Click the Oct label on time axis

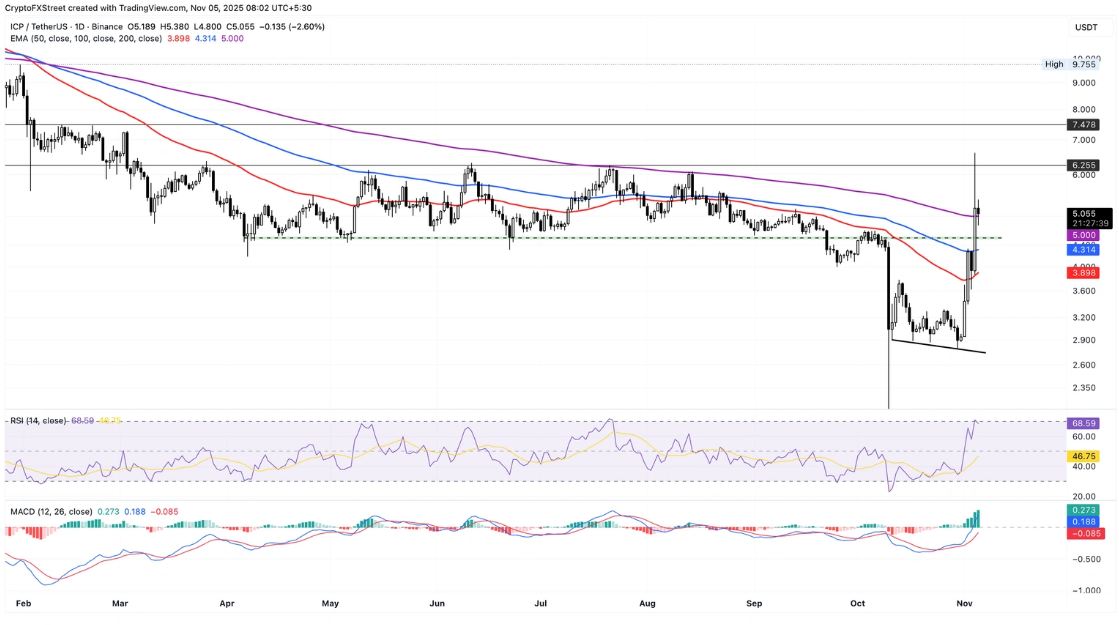click(x=857, y=604)
